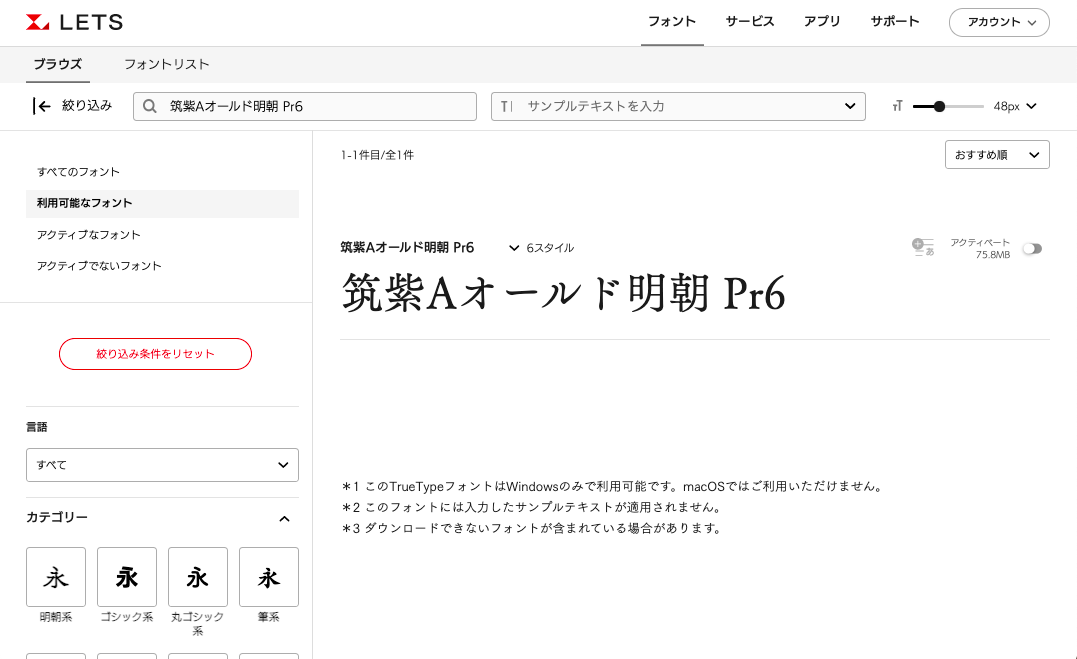Open the サービス menu
1077x659 pixels.
tap(749, 21)
